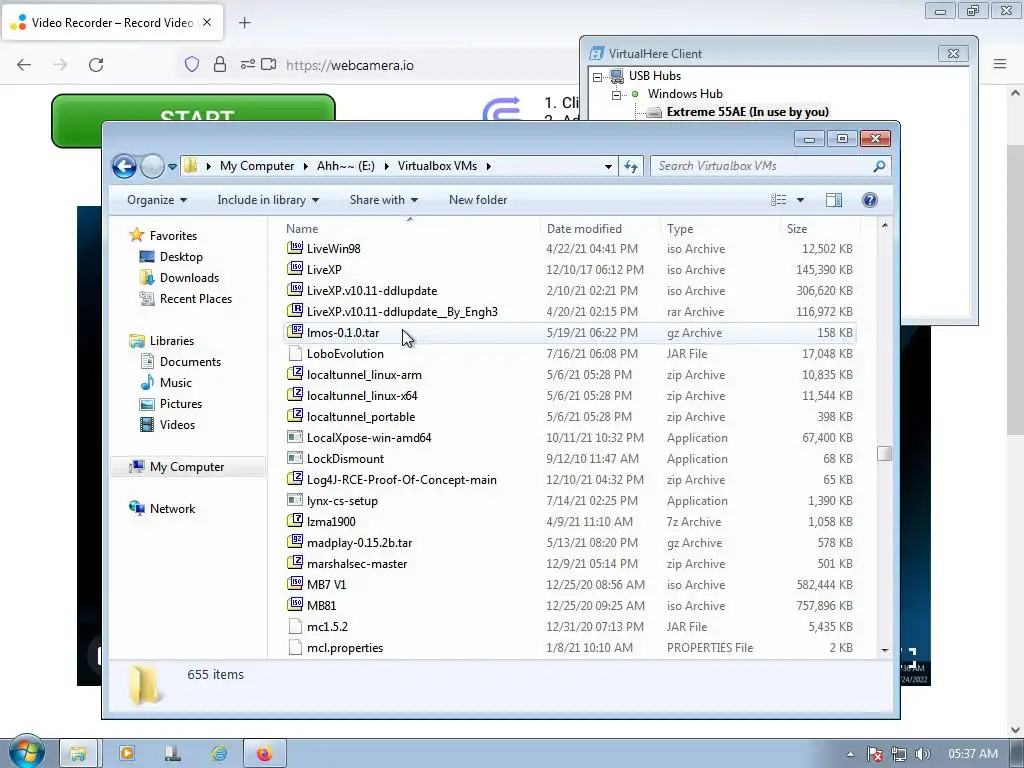This screenshot has width=1024, height=768.
Task: Select Downloads in the navigation pane
Action: [x=189, y=278]
